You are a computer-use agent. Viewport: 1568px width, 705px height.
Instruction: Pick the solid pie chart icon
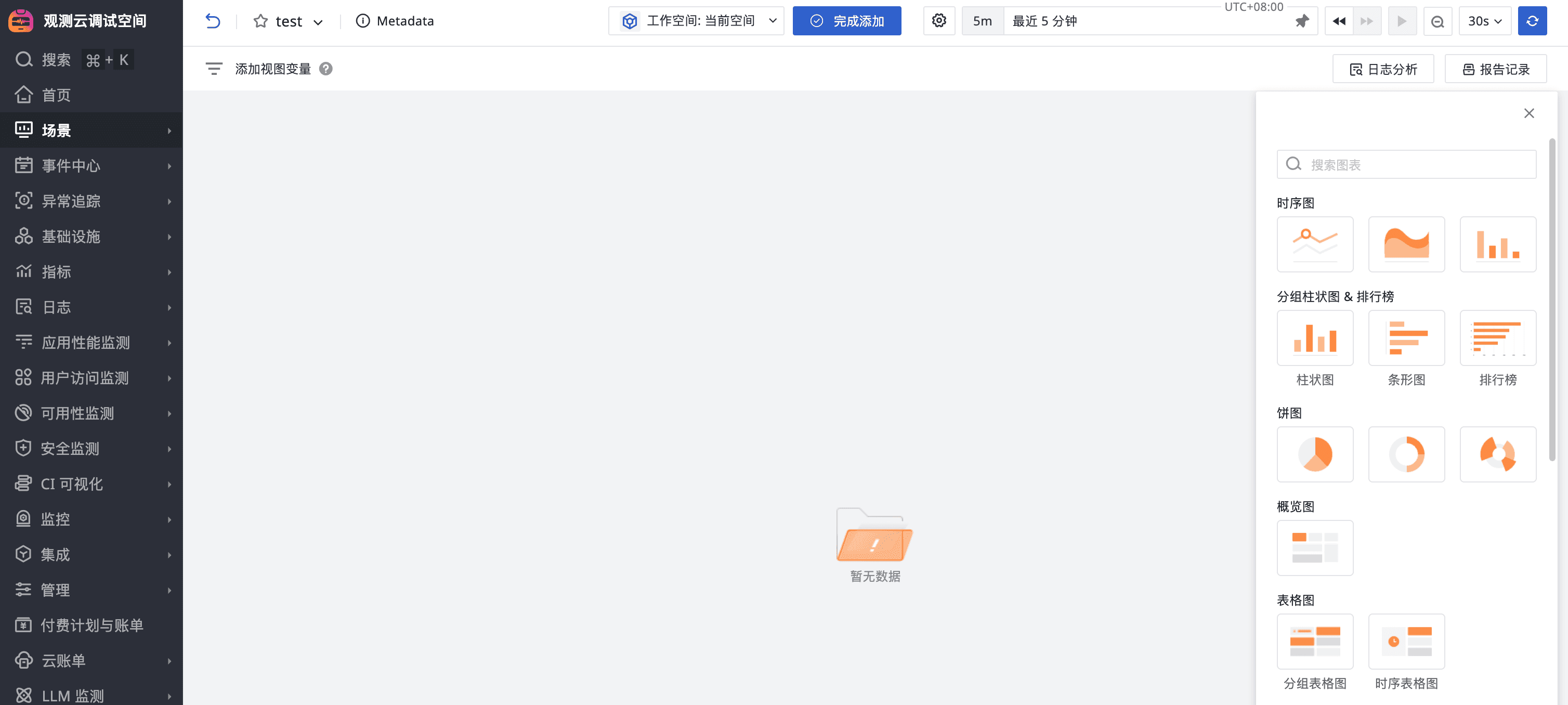pyautogui.click(x=1315, y=454)
